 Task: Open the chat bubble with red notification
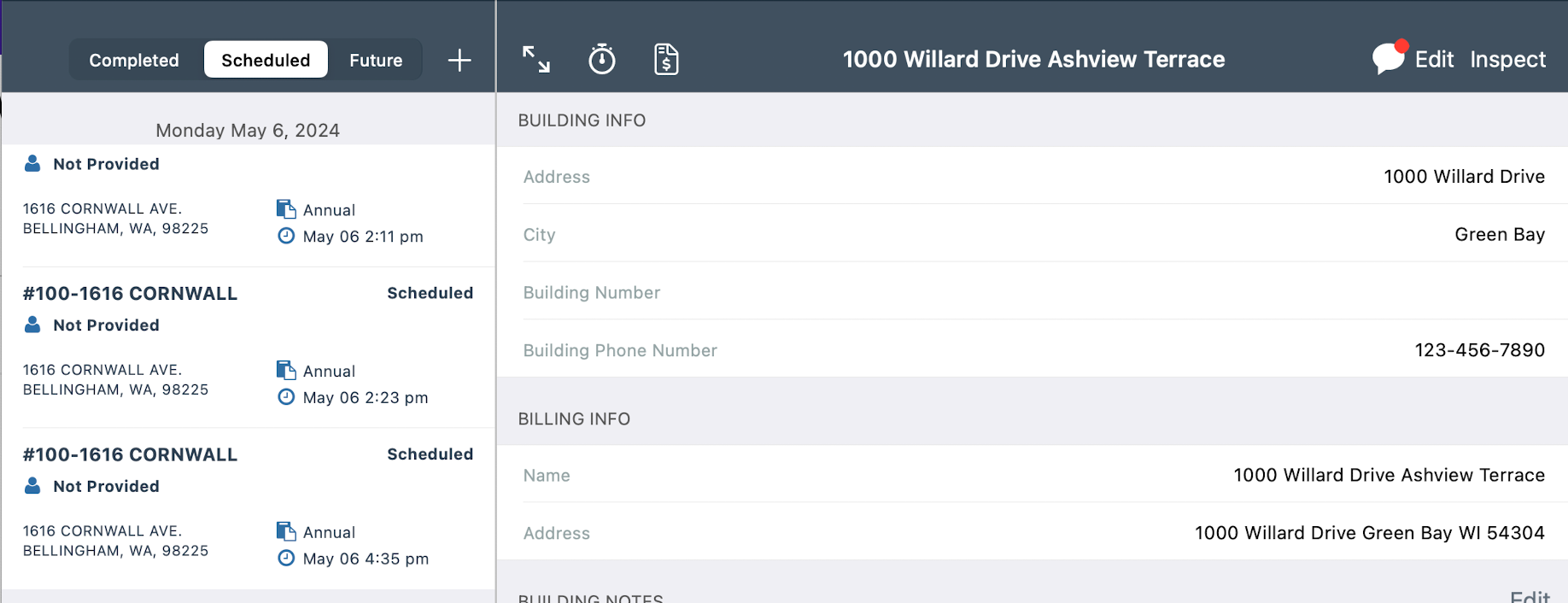[1390, 57]
